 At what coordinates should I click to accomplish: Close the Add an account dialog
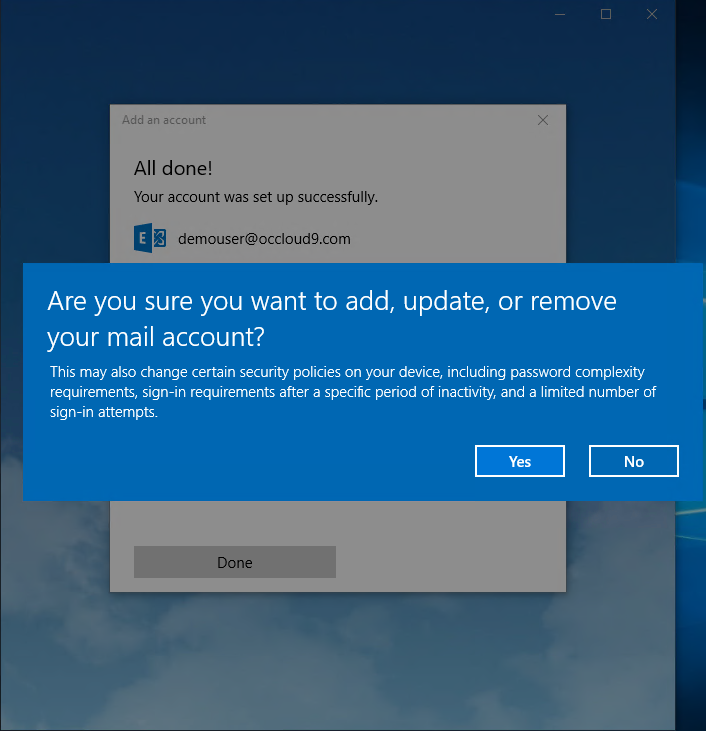pyautogui.click(x=543, y=120)
